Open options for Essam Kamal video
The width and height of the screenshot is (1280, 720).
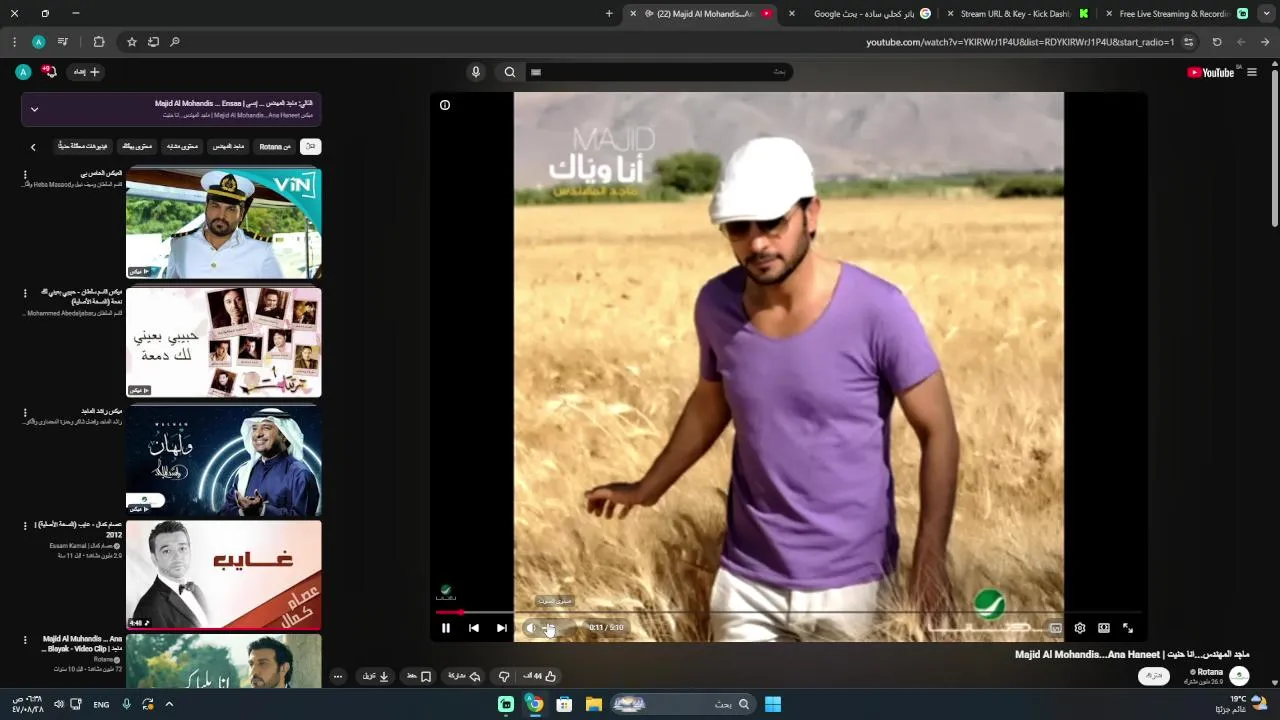point(25,526)
